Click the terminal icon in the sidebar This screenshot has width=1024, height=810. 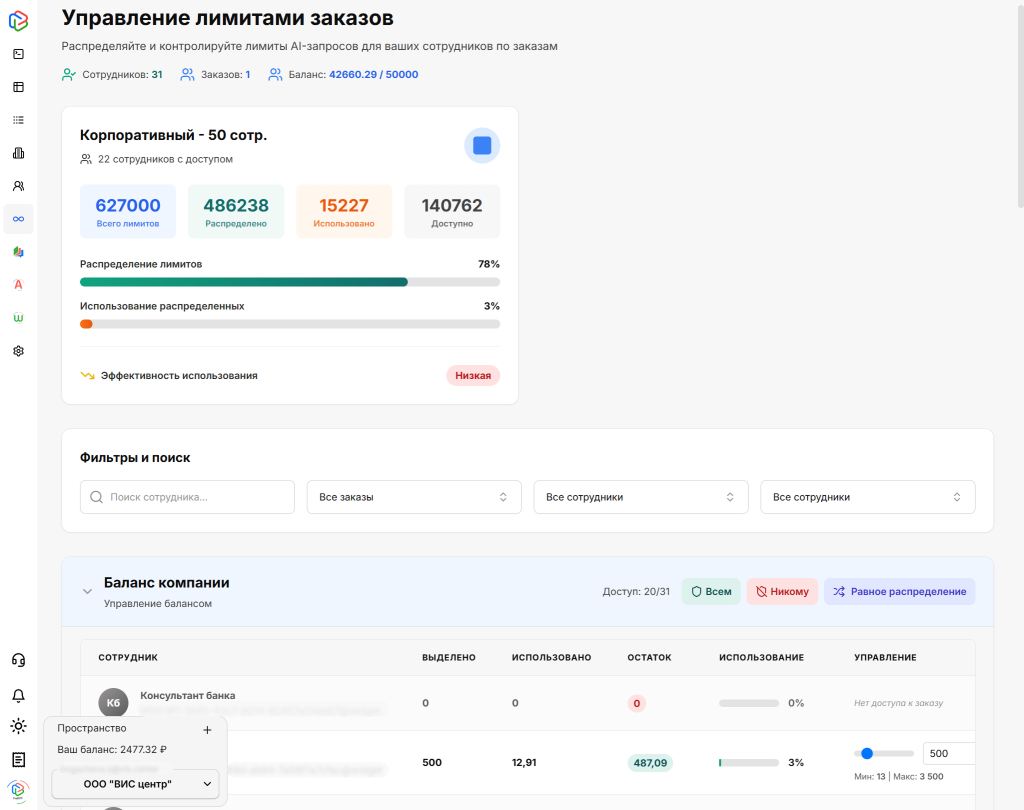point(18,54)
